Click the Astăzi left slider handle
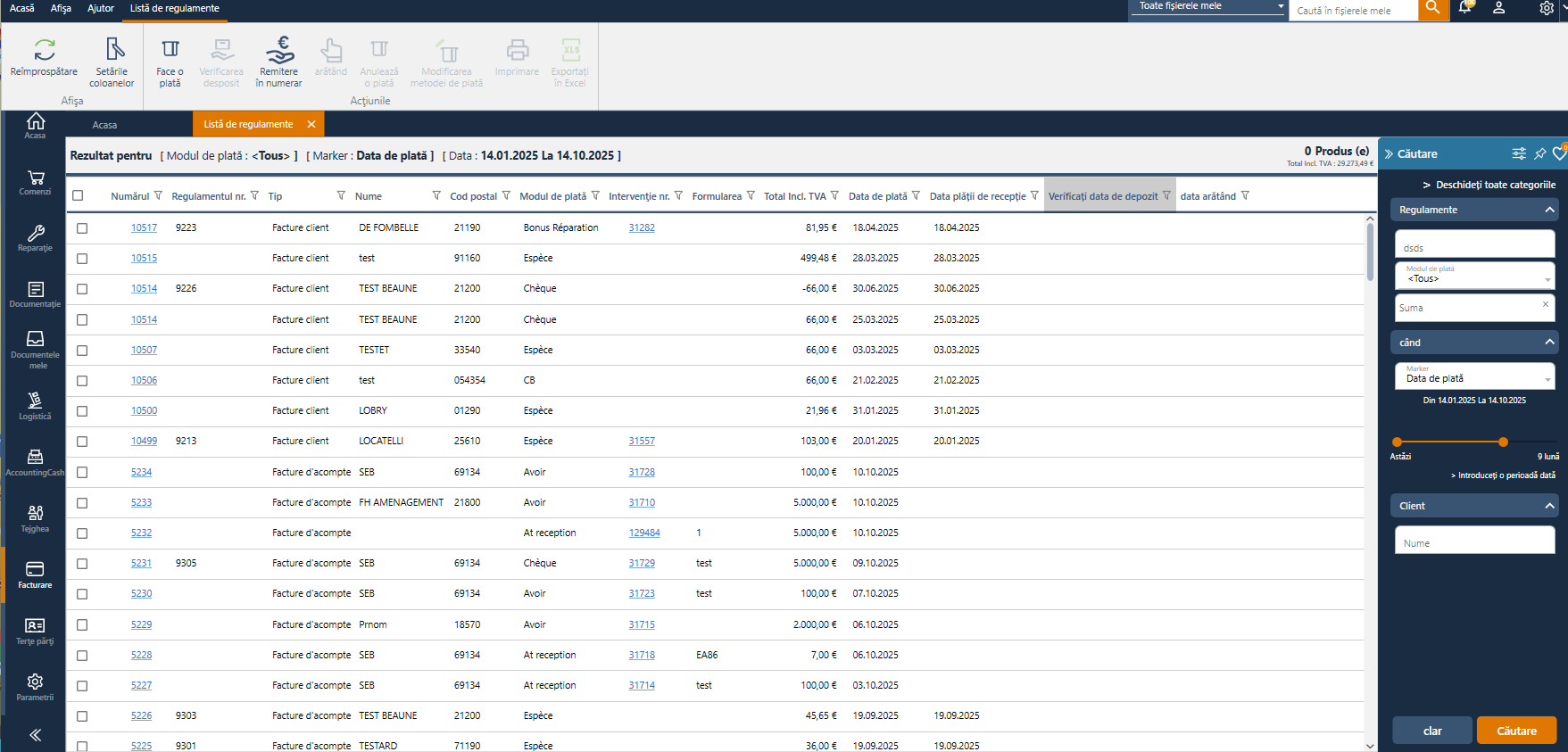This screenshot has height=752, width=1568. pyautogui.click(x=1398, y=442)
